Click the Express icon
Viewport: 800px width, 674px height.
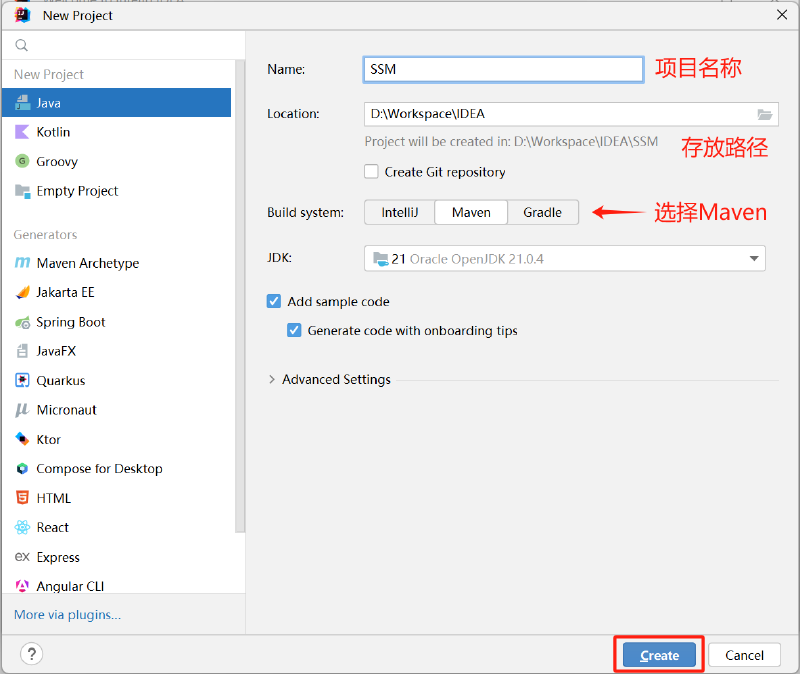tap(22, 557)
